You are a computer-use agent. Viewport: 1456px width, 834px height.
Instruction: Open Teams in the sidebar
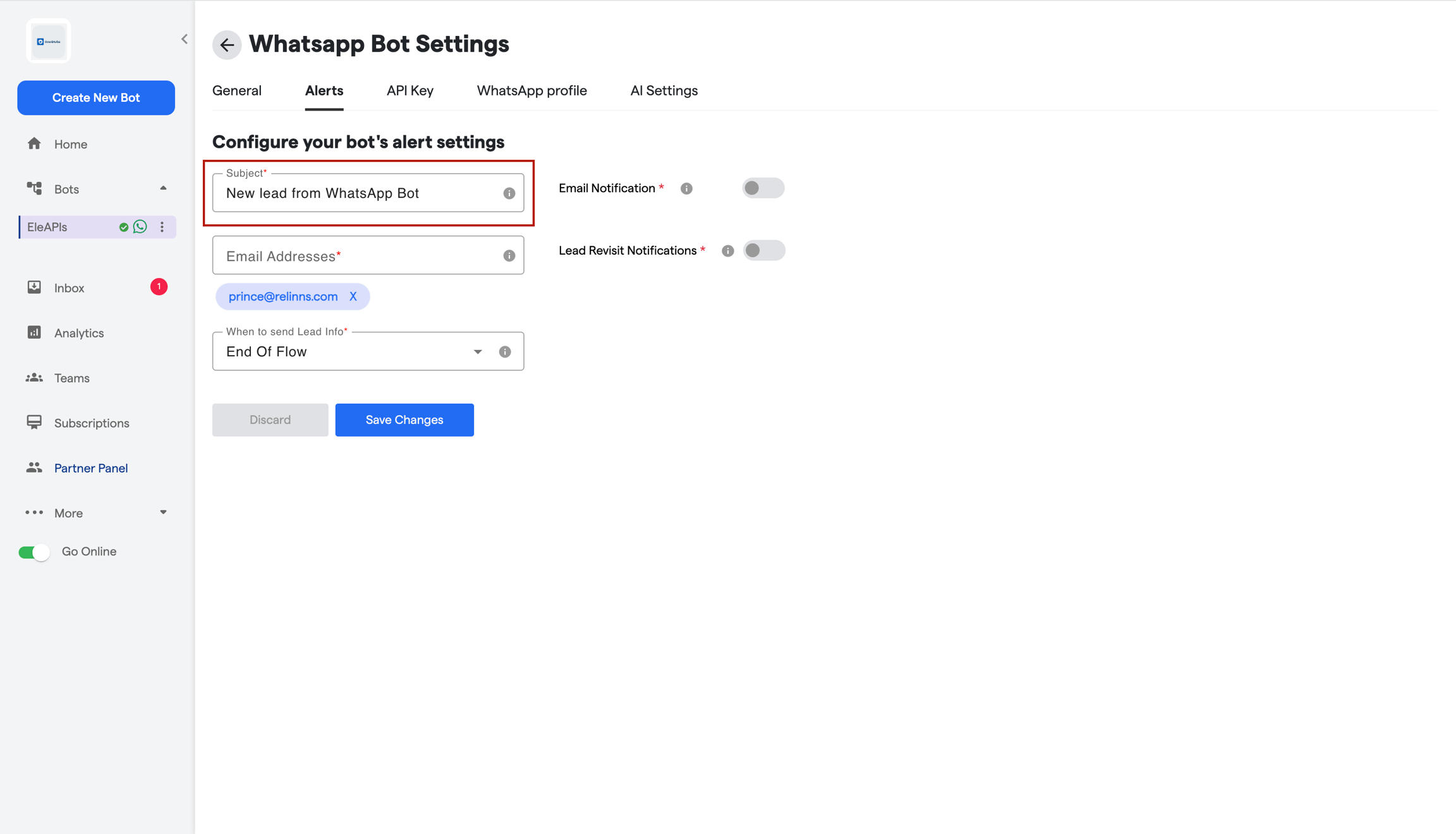point(71,378)
